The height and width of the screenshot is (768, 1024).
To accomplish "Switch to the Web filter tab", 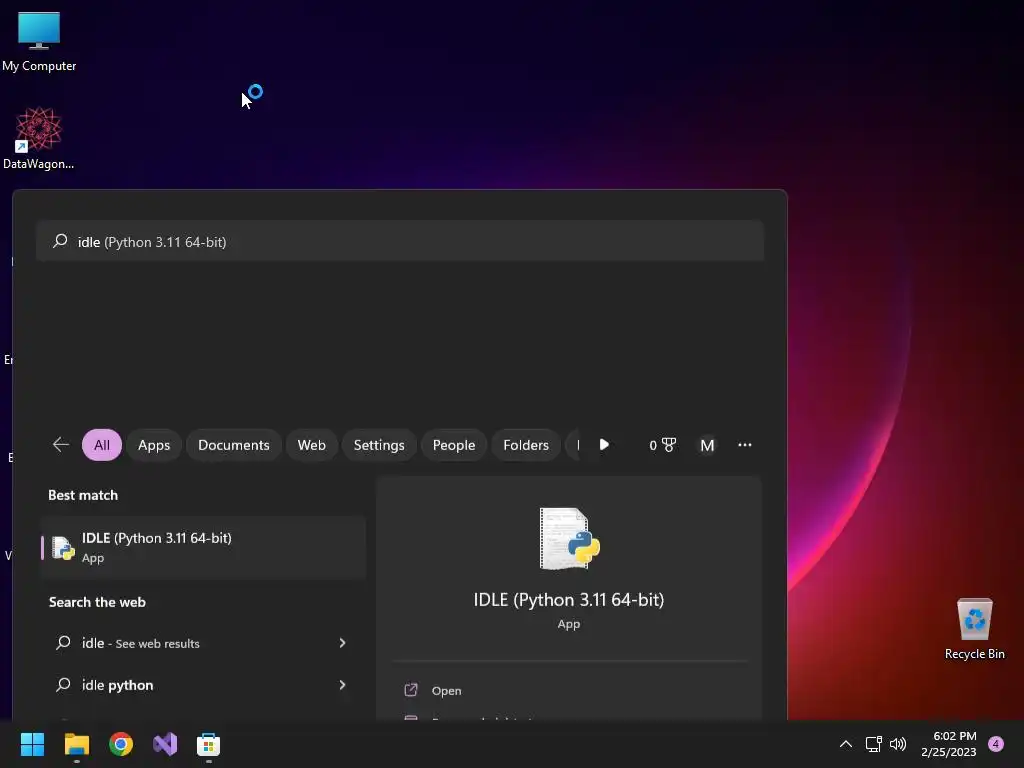I will [312, 445].
